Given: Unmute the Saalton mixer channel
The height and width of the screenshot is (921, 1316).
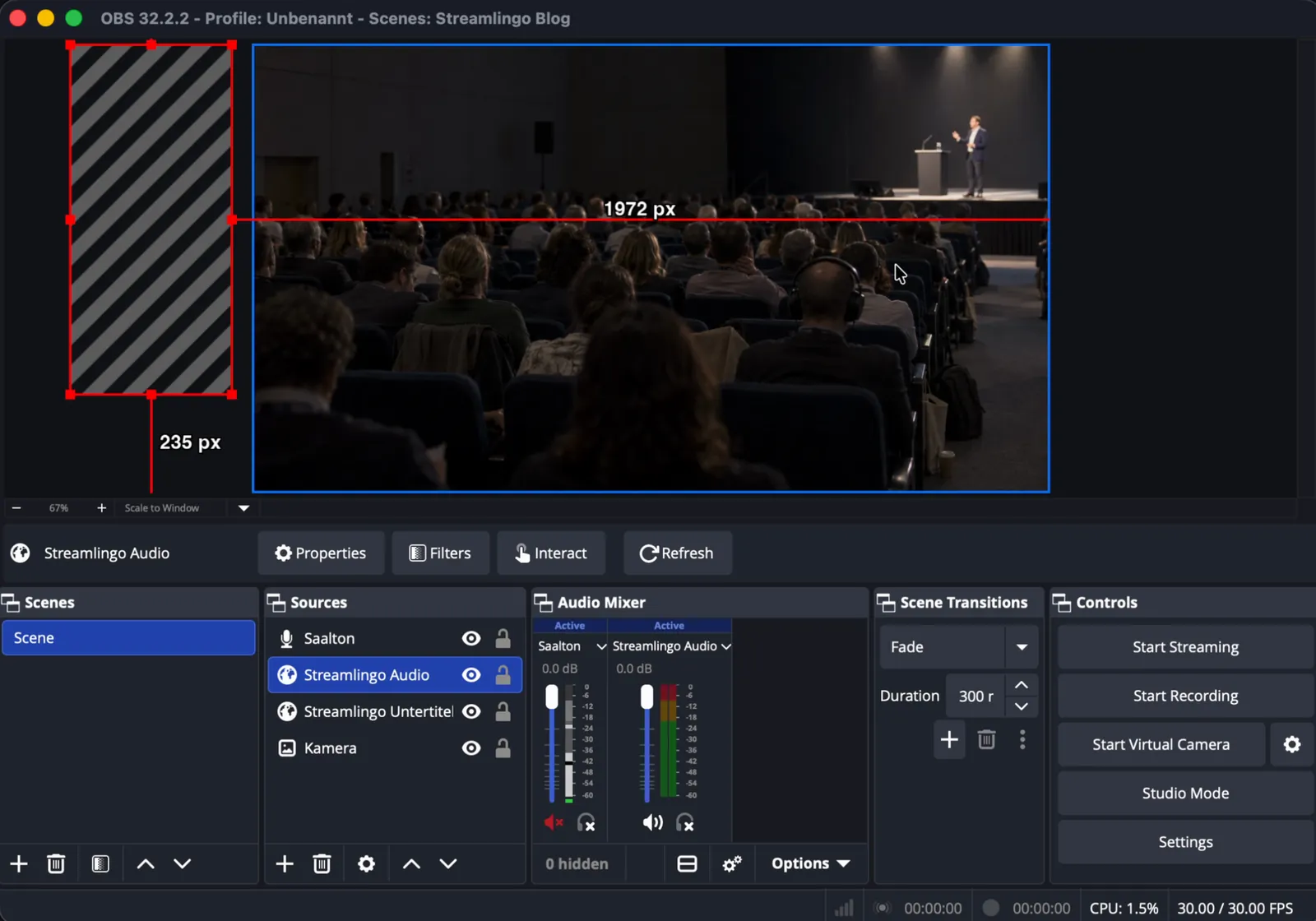Looking at the screenshot, I should [x=554, y=822].
